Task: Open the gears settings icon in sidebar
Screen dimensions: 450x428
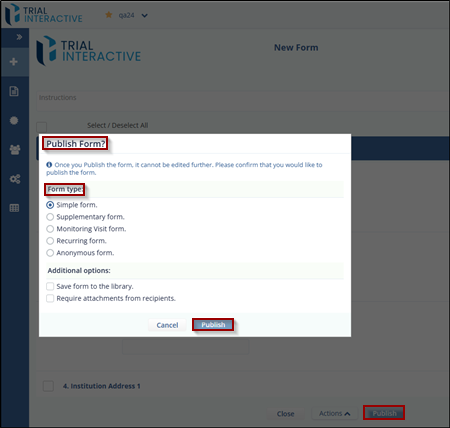Action: (15, 179)
